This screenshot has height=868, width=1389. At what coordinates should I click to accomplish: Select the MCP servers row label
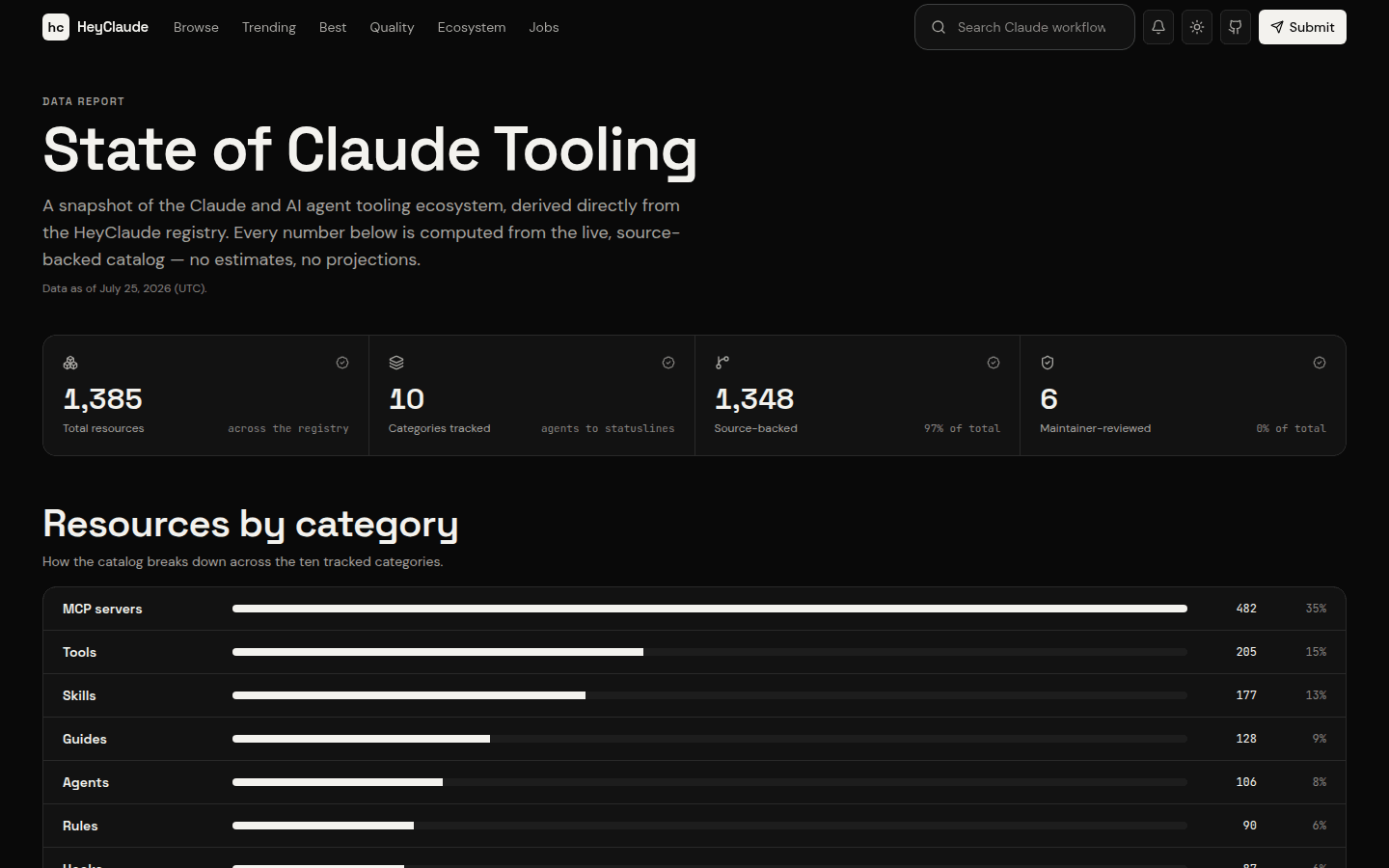pos(102,609)
